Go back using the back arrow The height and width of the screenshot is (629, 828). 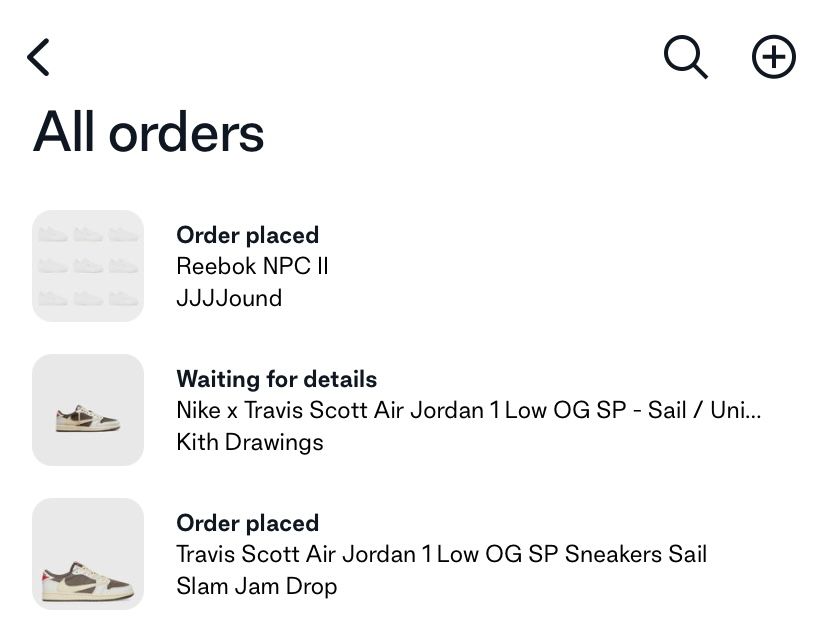pyautogui.click(x=38, y=57)
